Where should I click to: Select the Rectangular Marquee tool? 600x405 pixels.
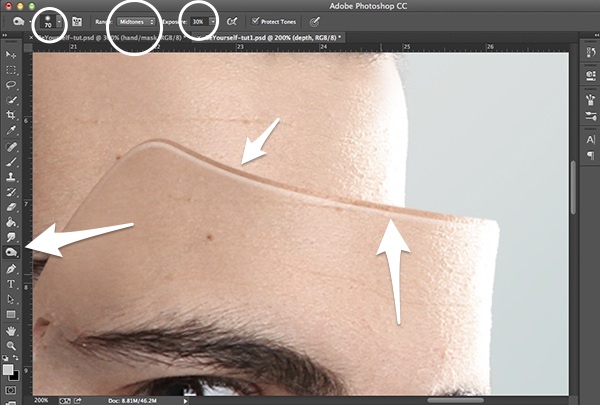coord(11,70)
